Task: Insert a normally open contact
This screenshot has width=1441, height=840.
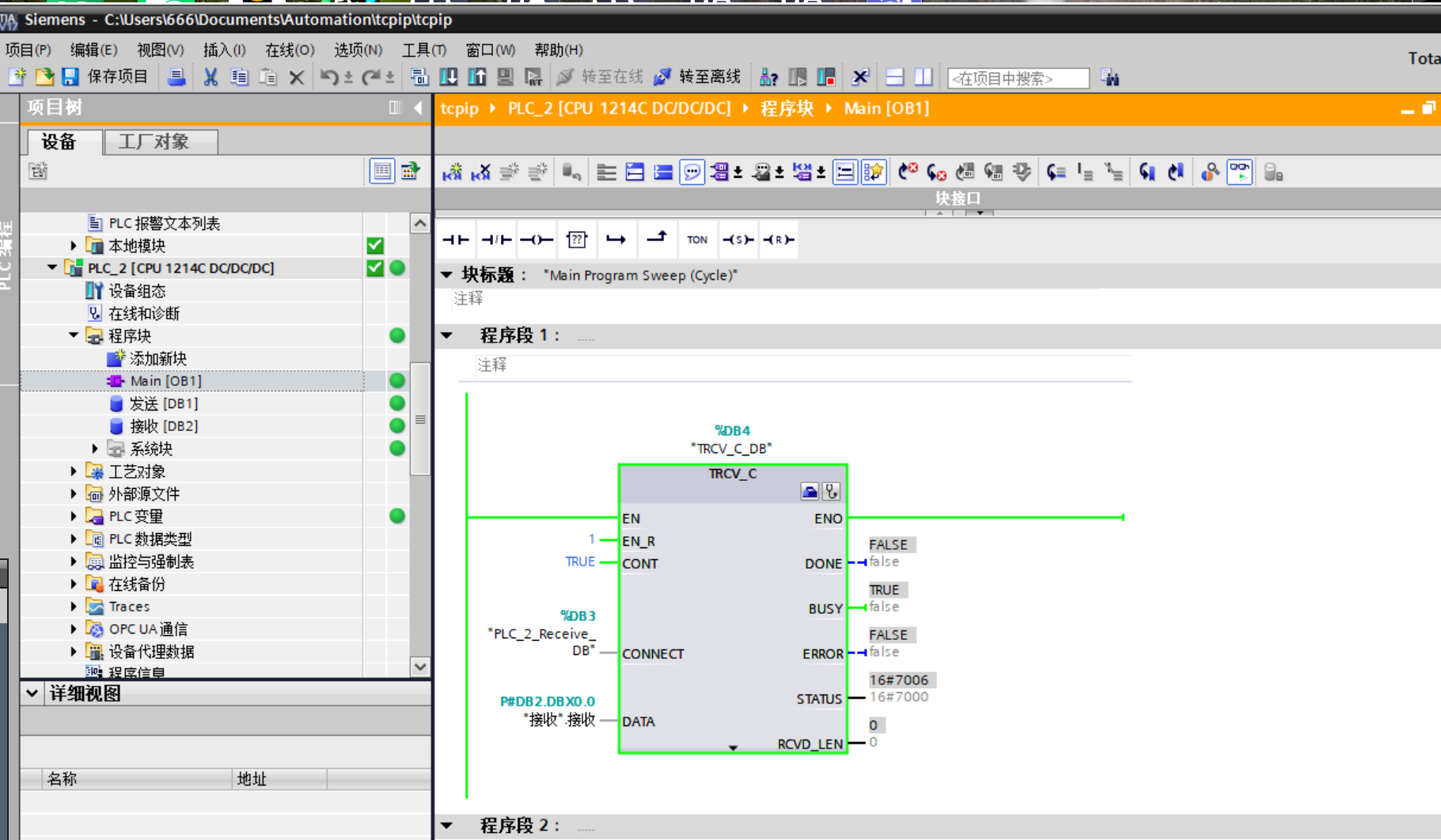Action: (x=457, y=240)
